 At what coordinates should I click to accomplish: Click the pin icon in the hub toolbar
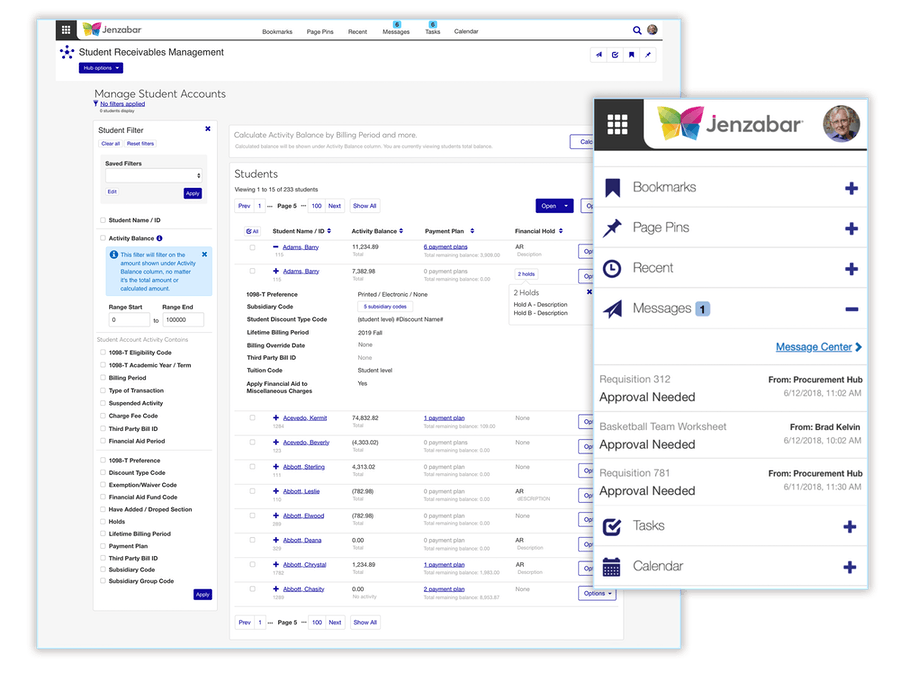coord(648,55)
